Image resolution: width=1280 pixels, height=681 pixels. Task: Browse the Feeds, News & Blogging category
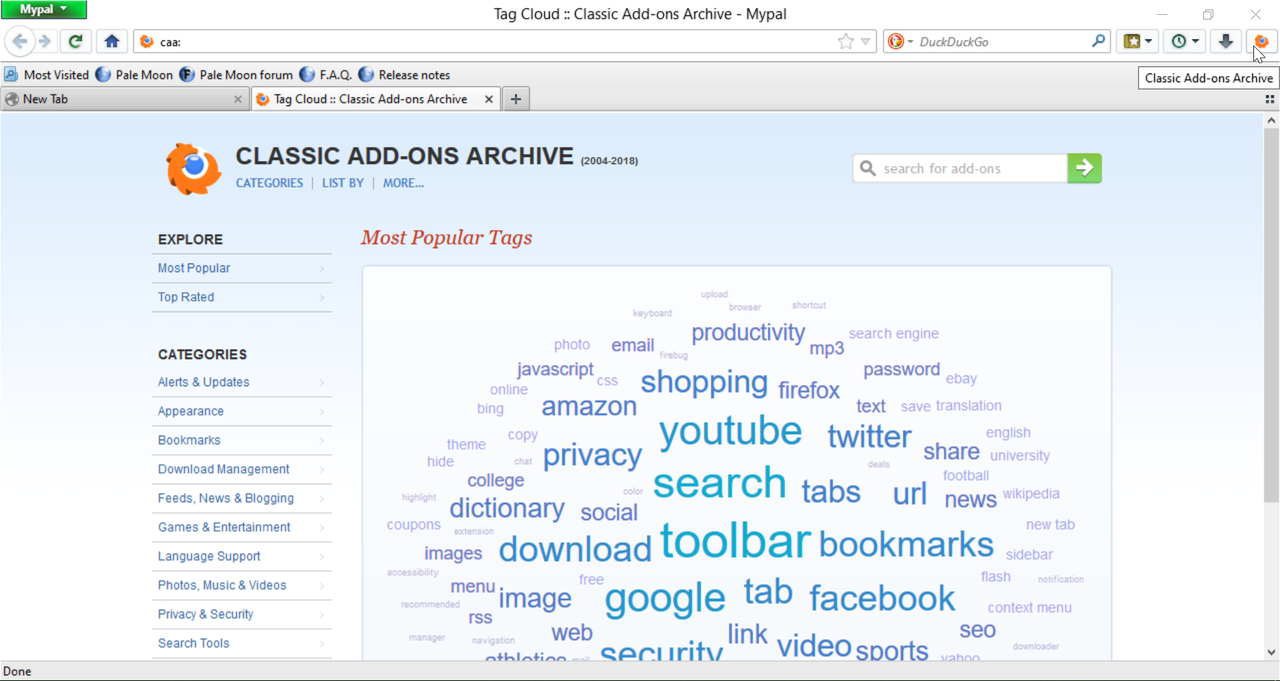click(x=241, y=498)
